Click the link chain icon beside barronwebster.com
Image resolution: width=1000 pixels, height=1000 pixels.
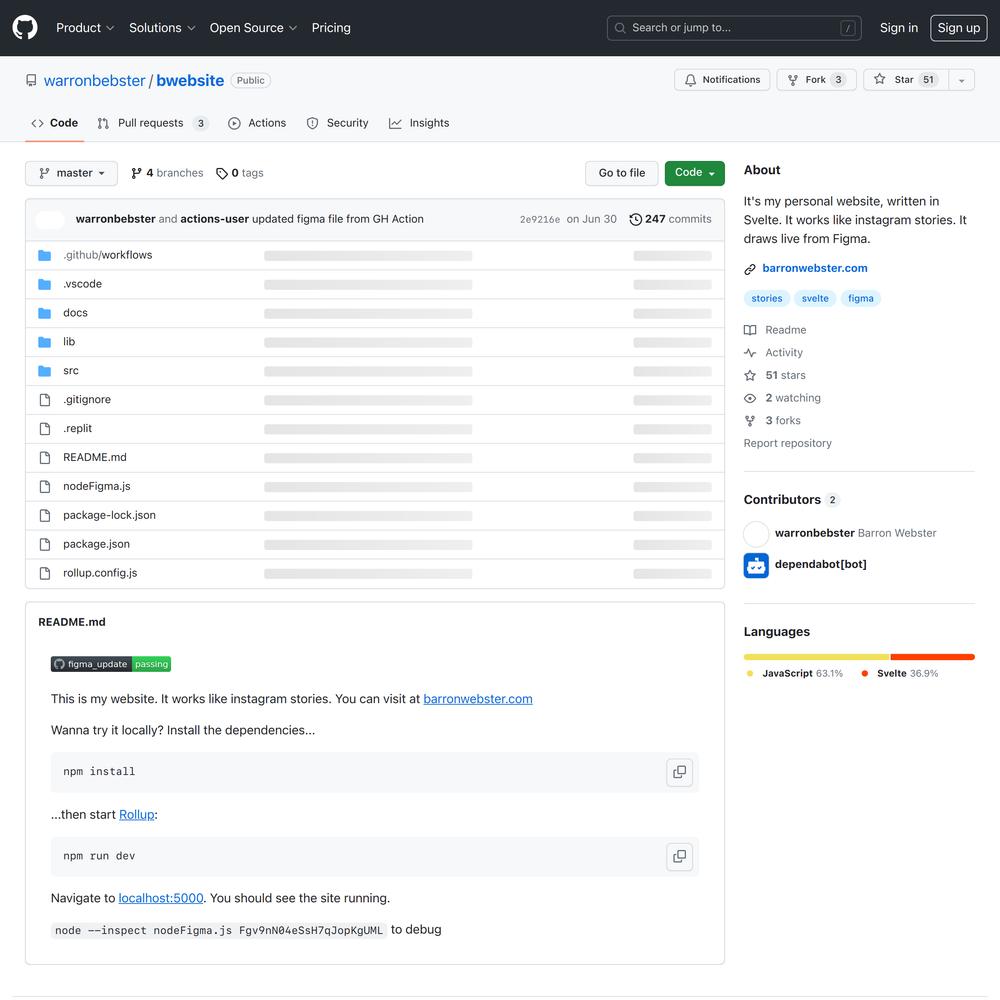tap(750, 269)
